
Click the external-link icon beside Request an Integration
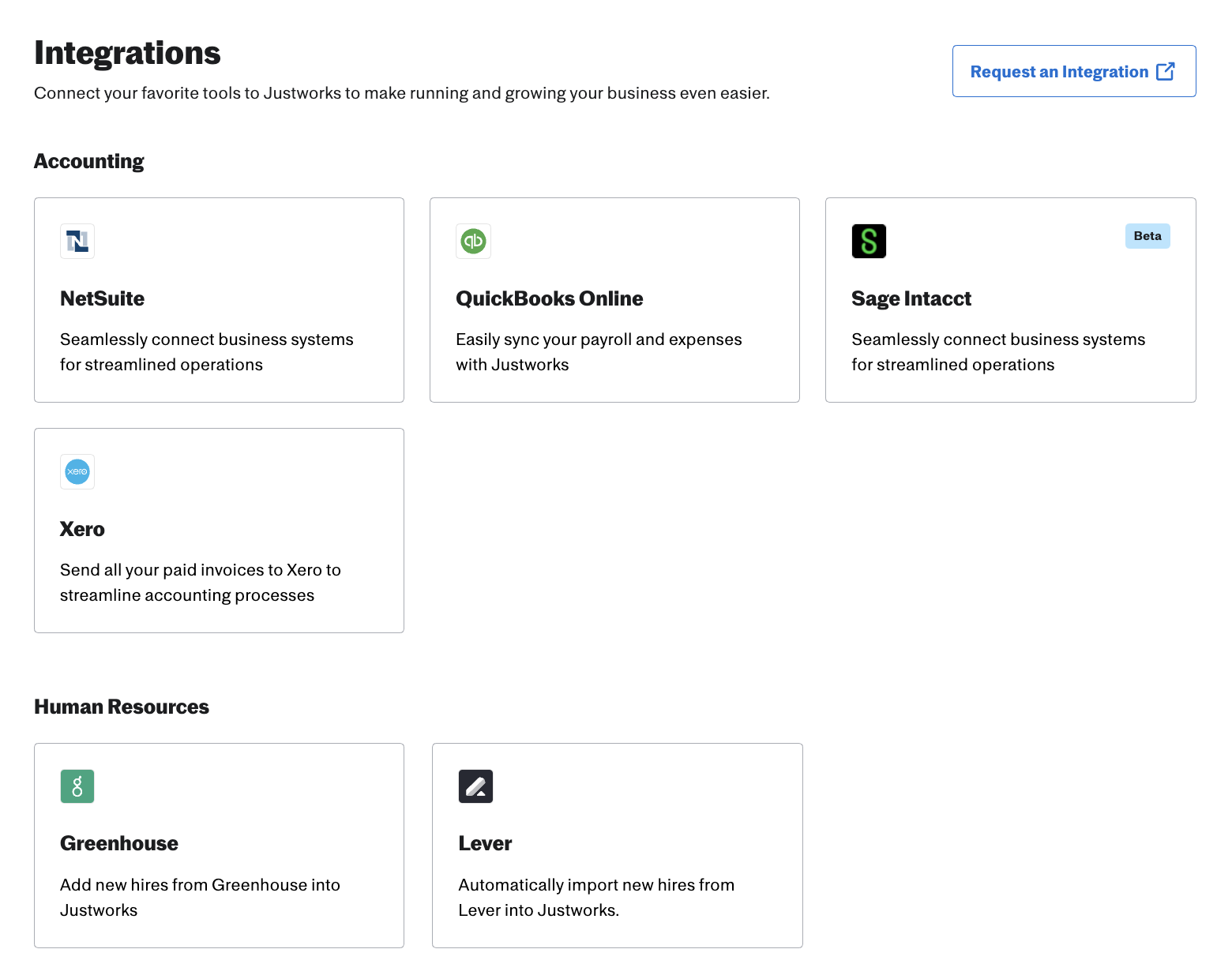[x=1165, y=71]
